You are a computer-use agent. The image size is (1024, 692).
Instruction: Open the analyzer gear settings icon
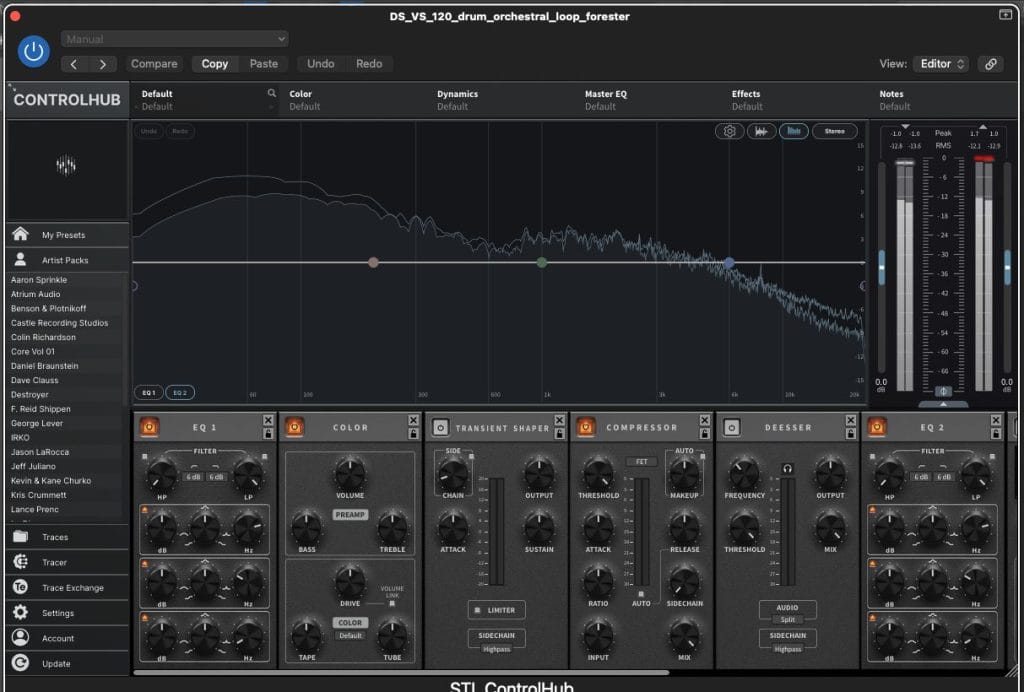730,131
